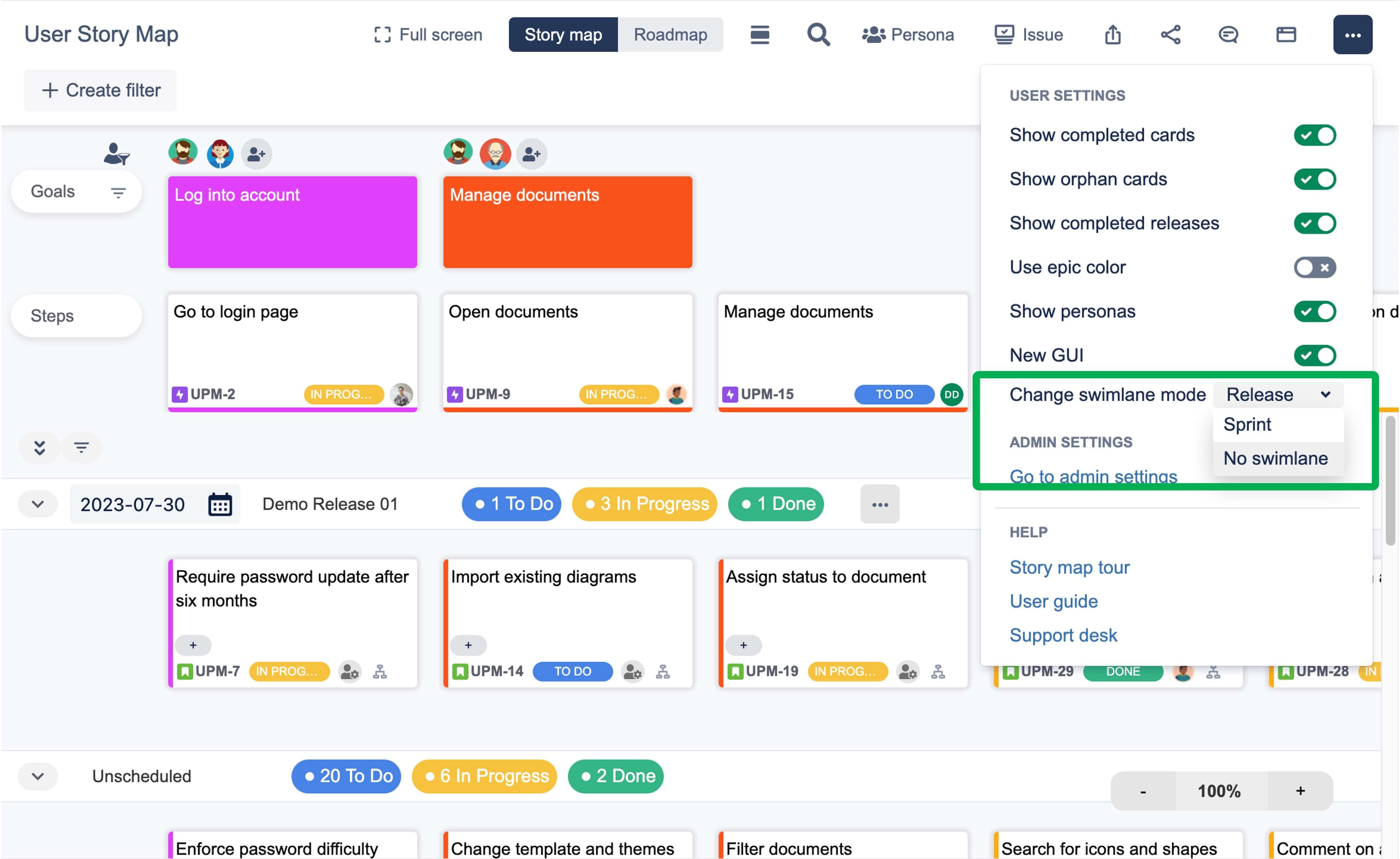This screenshot has width=1400, height=859.
Task: Switch to the Roadmap tab
Action: 670,35
